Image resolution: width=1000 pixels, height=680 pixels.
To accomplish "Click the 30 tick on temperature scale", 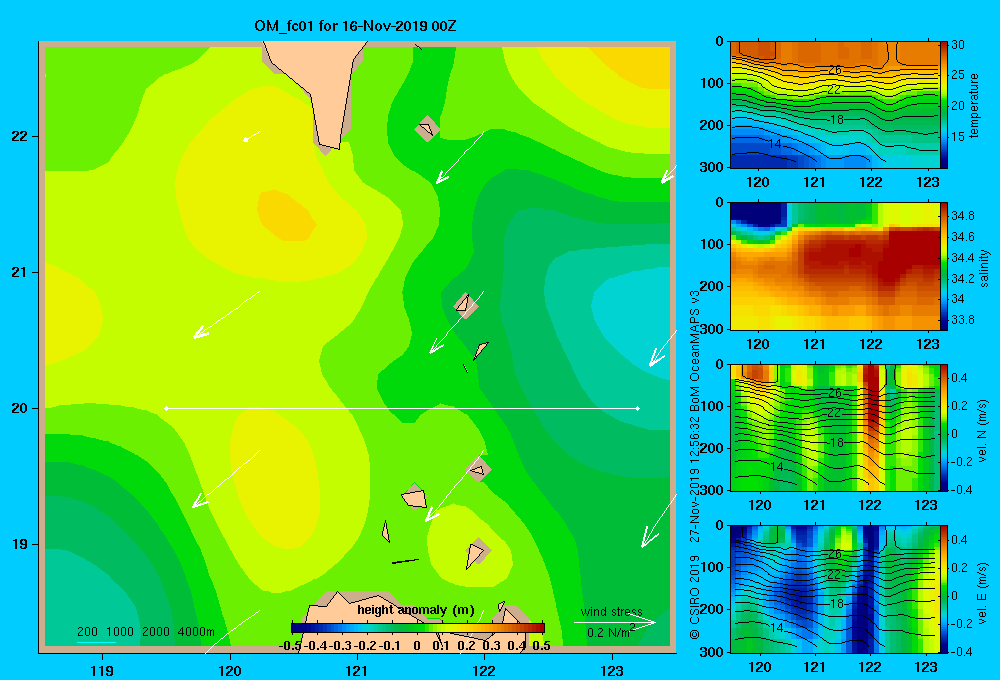I will [x=958, y=45].
